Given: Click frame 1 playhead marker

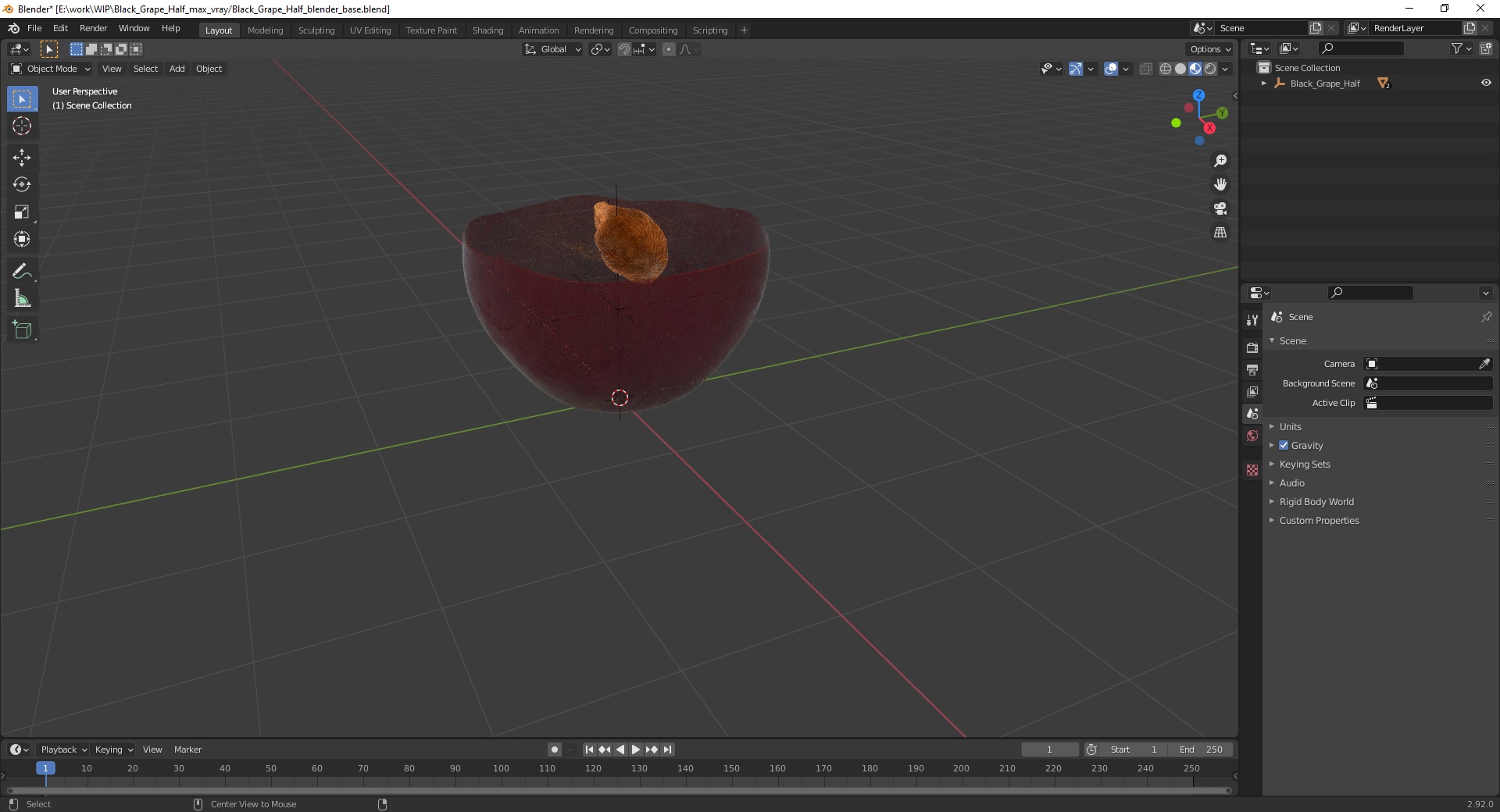Looking at the screenshot, I should 45,768.
